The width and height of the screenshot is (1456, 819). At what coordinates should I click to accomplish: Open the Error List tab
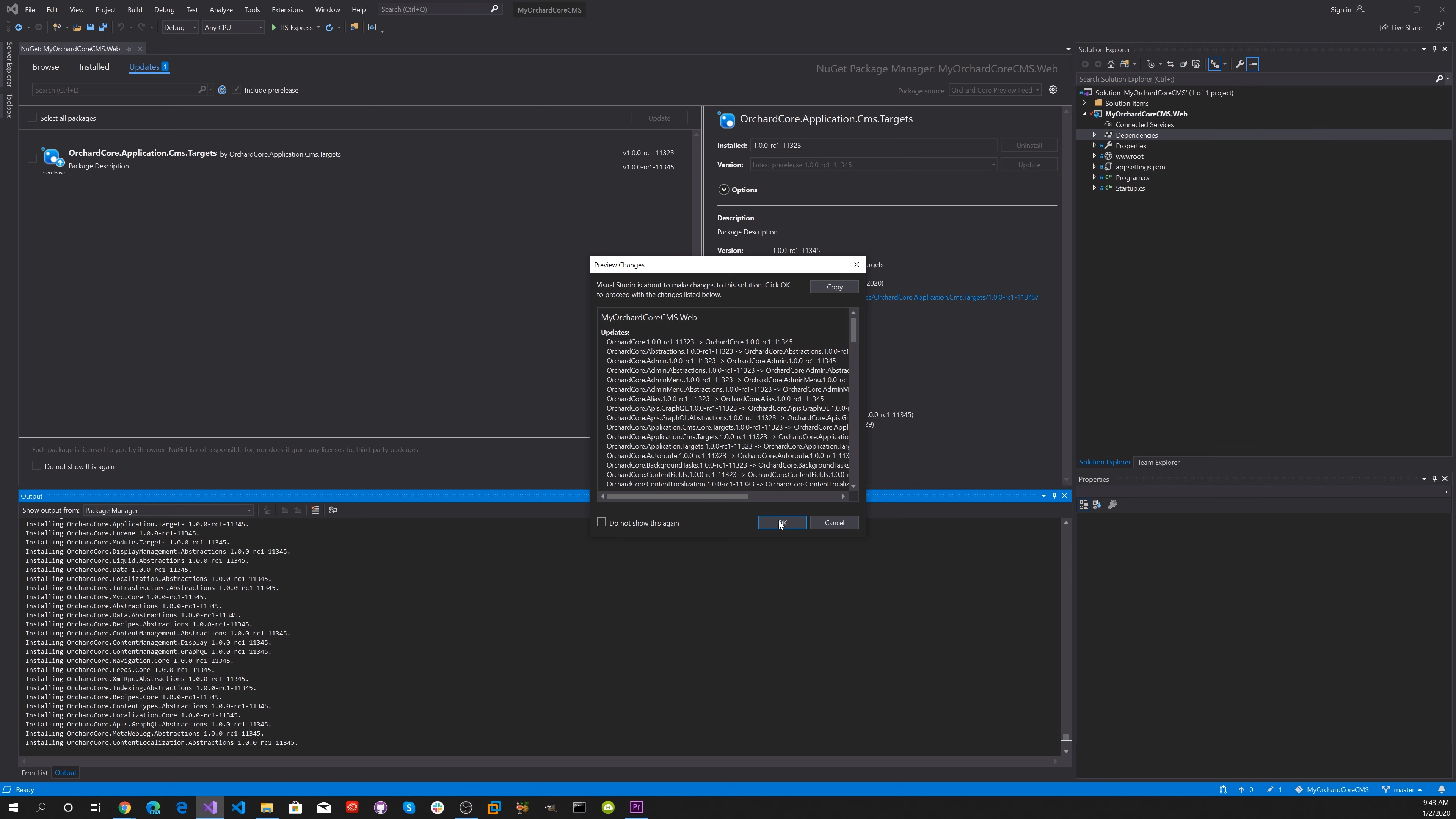(x=35, y=773)
